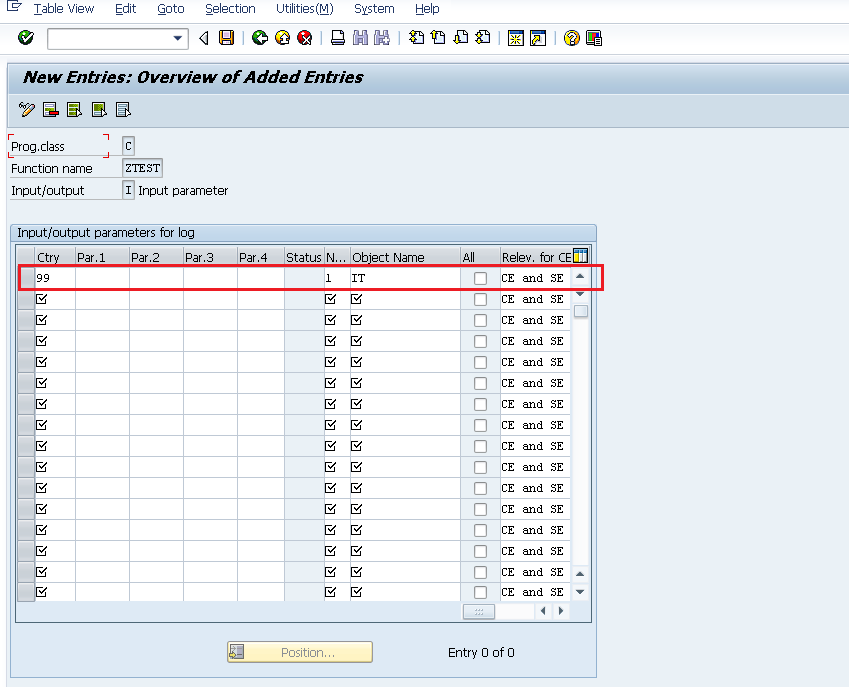Viewport: 849px width, 687px height.
Task: Open the Help menu
Action: click(427, 9)
